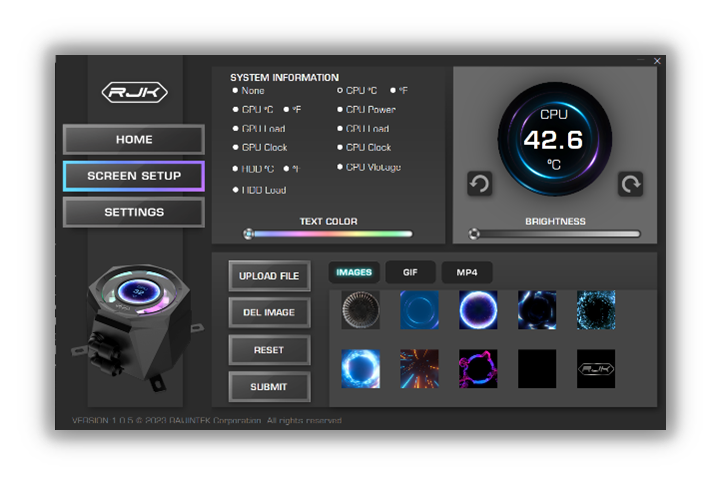The height and width of the screenshot is (485, 721).
Task: Click the rainbow text color slider
Action: 331,234
